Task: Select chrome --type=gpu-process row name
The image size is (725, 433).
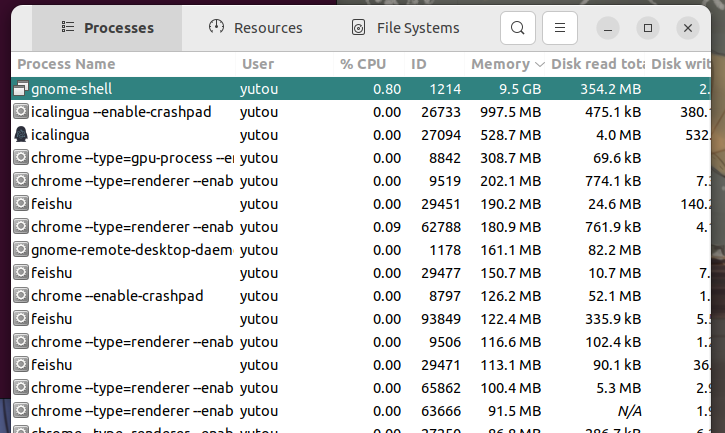Action: point(132,158)
